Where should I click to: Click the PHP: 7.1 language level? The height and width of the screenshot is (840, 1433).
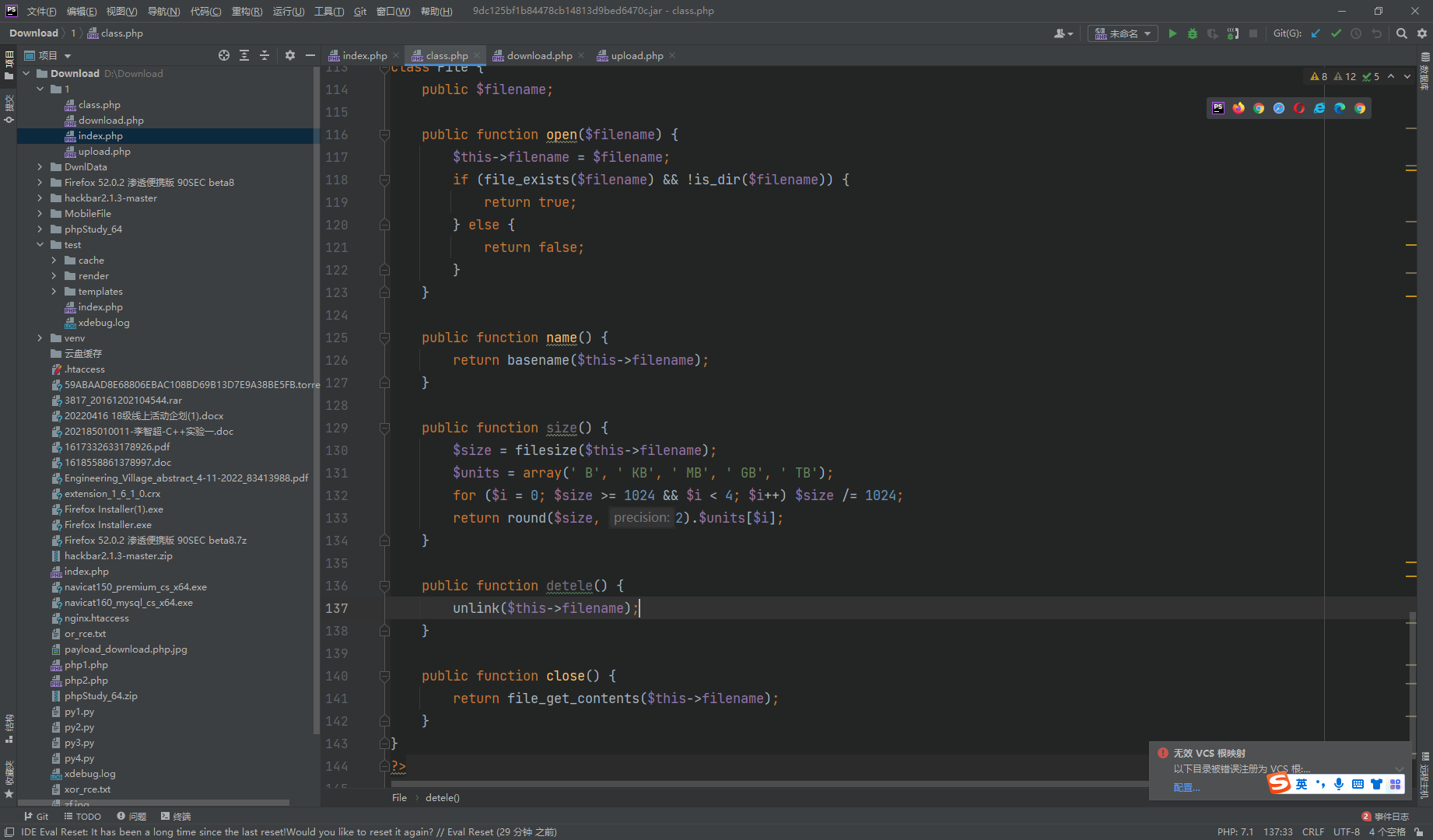click(x=1235, y=831)
